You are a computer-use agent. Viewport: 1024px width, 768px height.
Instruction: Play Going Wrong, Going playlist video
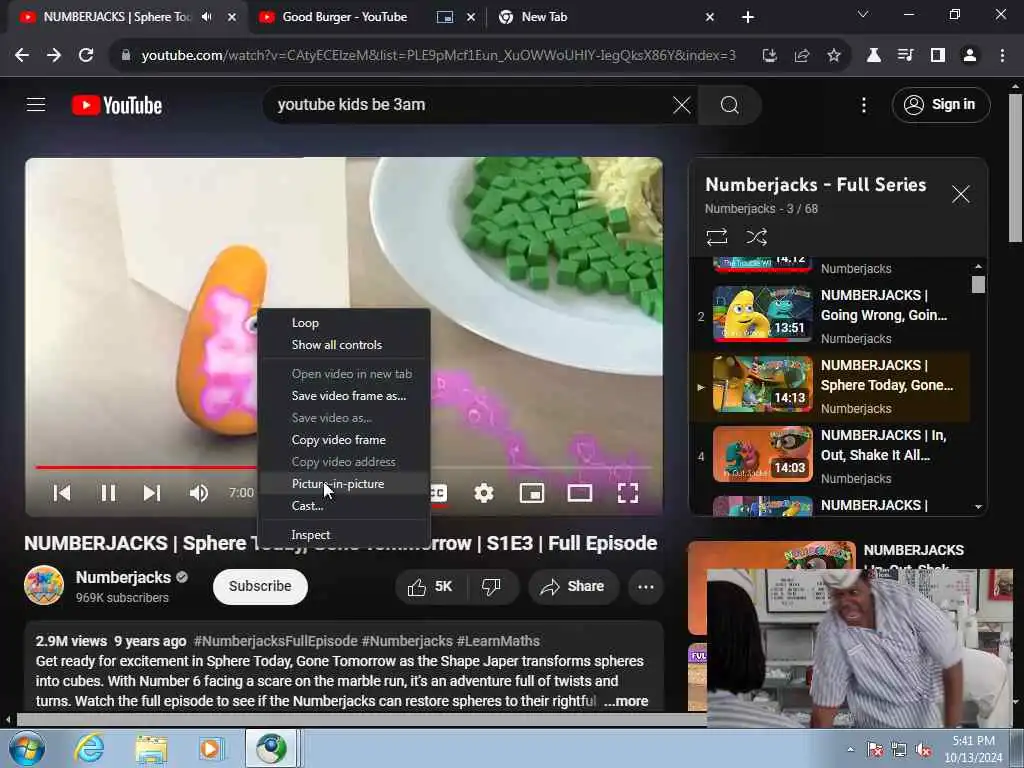[829, 316]
